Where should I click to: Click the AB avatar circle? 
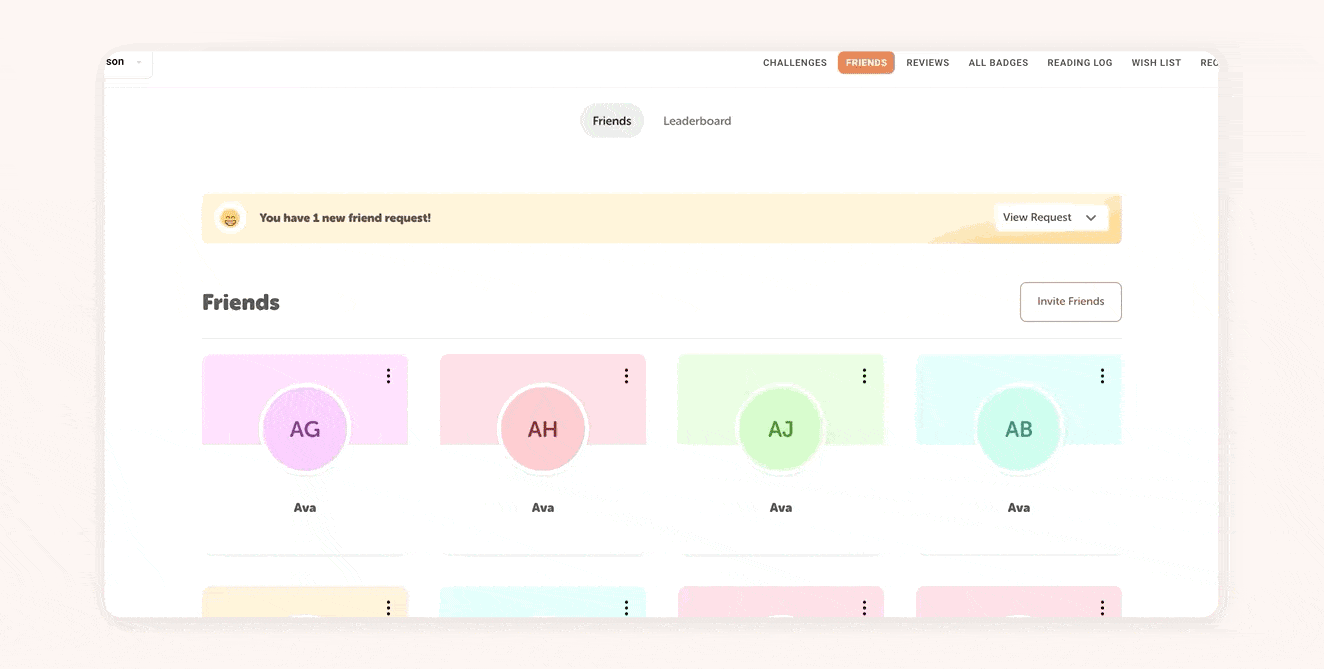click(x=1019, y=429)
